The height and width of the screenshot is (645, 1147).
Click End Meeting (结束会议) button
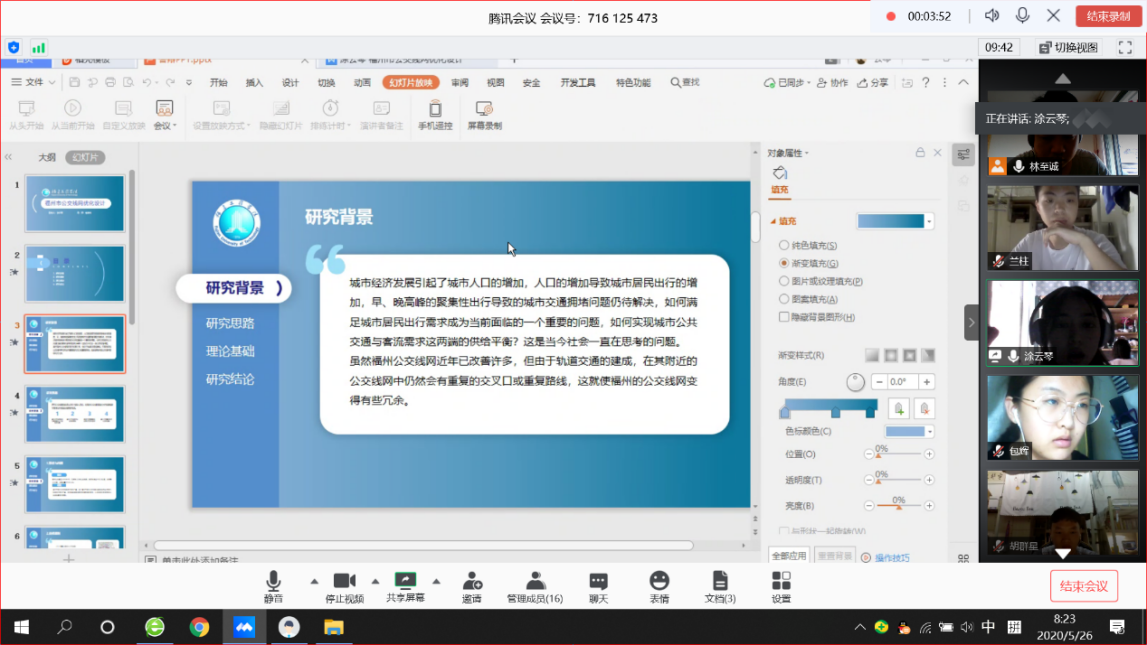click(x=1084, y=586)
